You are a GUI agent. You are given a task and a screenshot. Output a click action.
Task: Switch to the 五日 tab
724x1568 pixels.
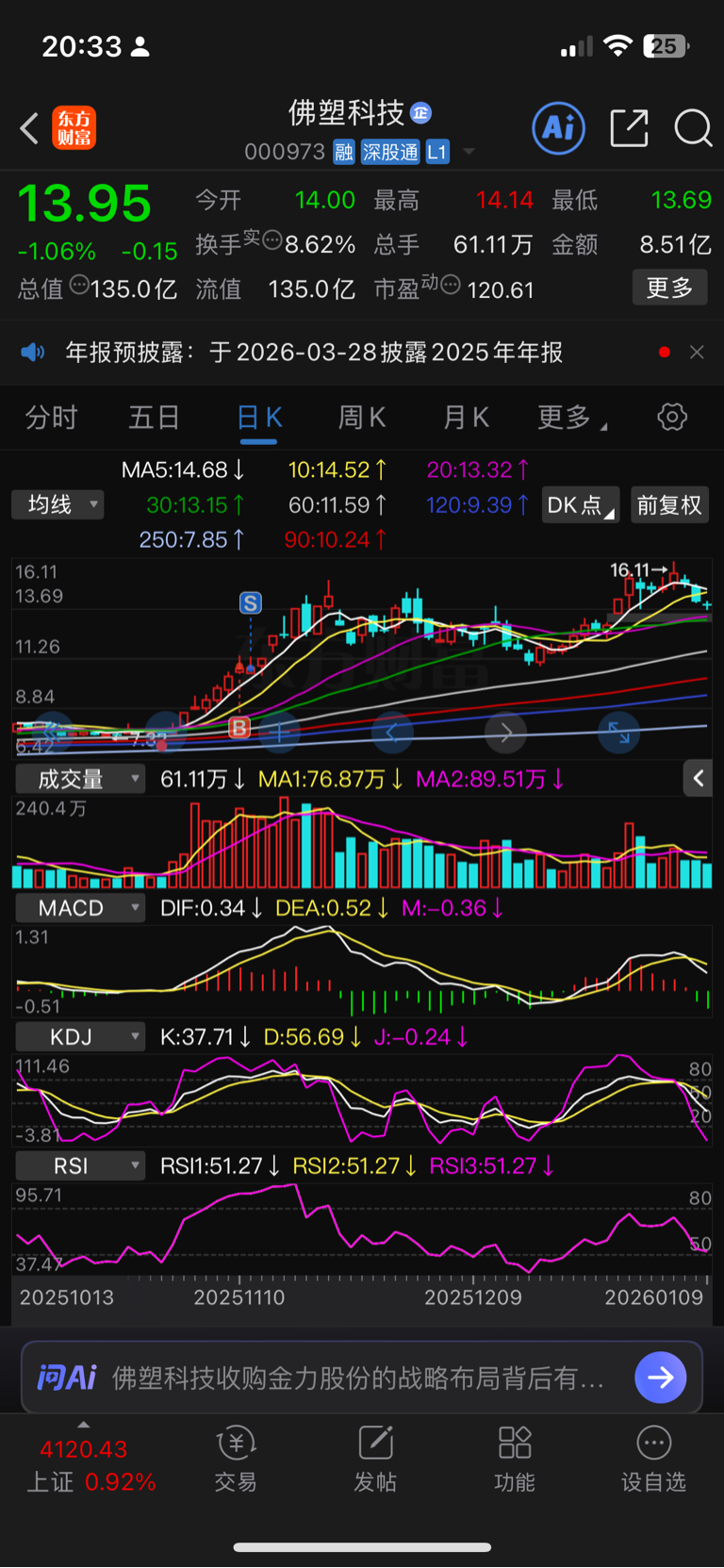[154, 417]
